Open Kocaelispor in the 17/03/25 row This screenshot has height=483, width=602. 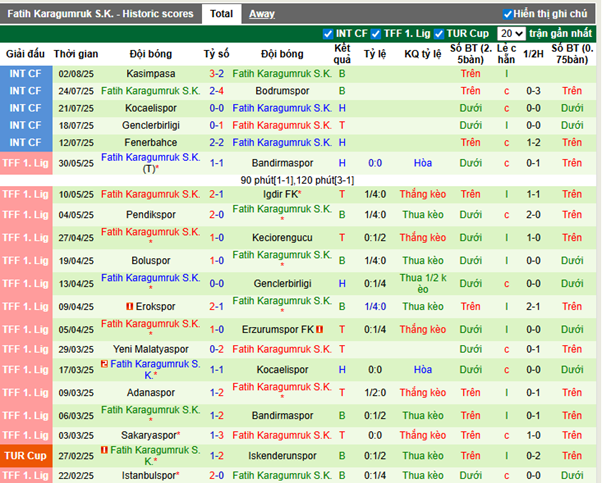pos(282,370)
